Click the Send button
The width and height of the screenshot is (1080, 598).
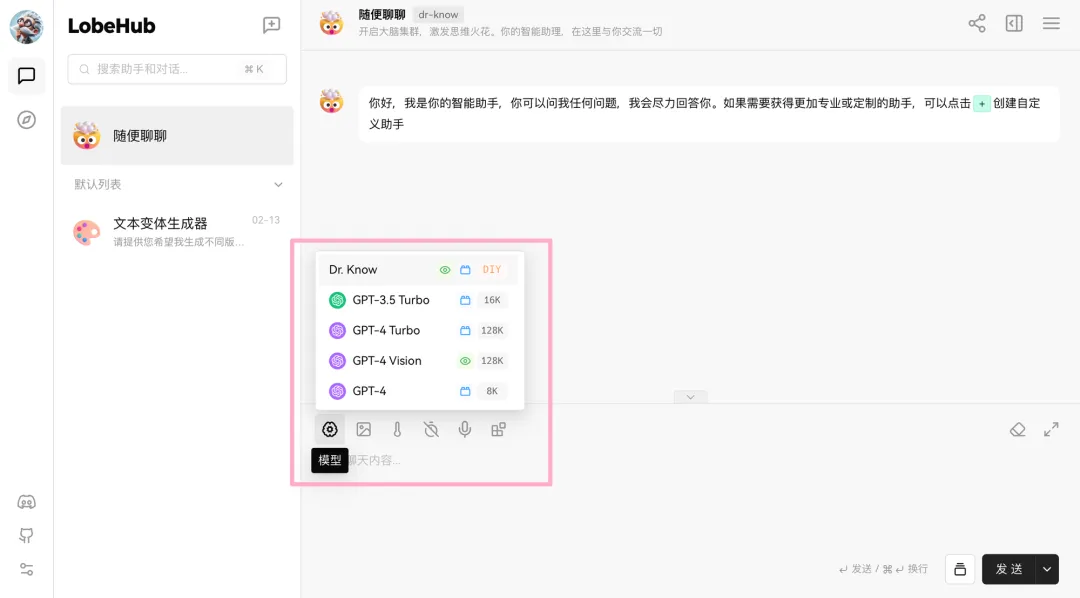point(1009,569)
